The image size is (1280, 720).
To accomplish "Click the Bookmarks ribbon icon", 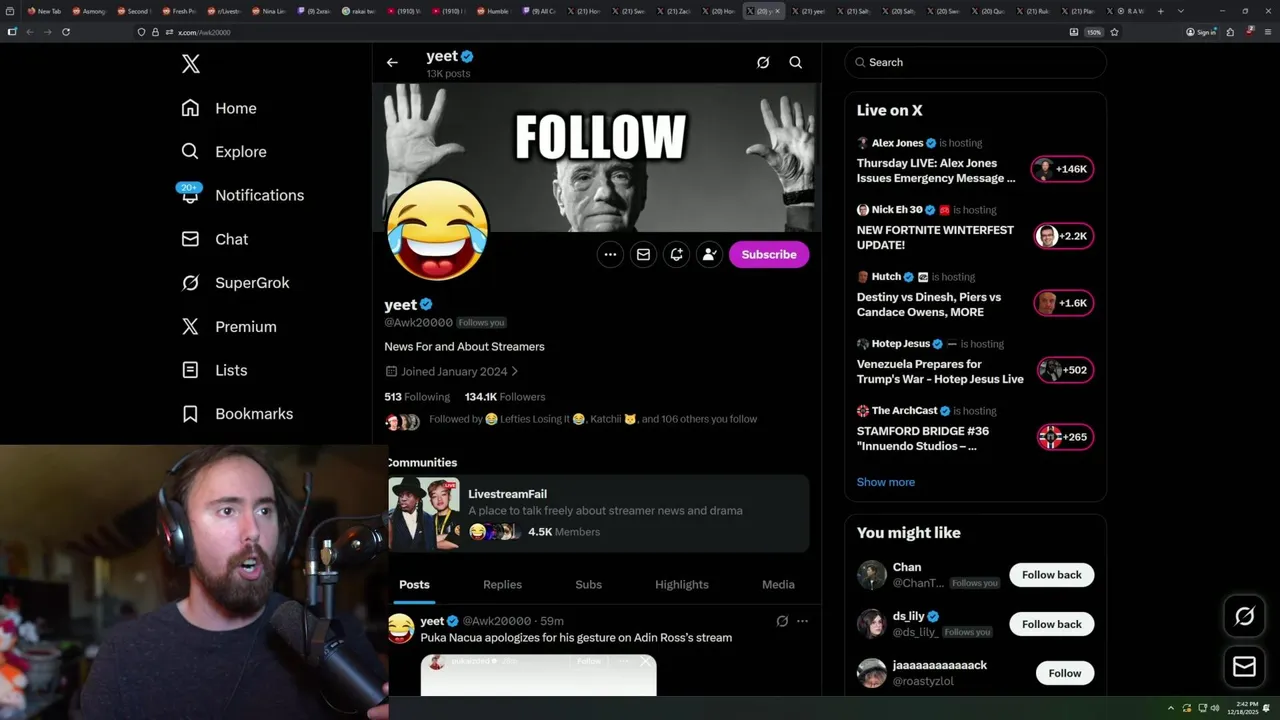I will click(x=190, y=414).
